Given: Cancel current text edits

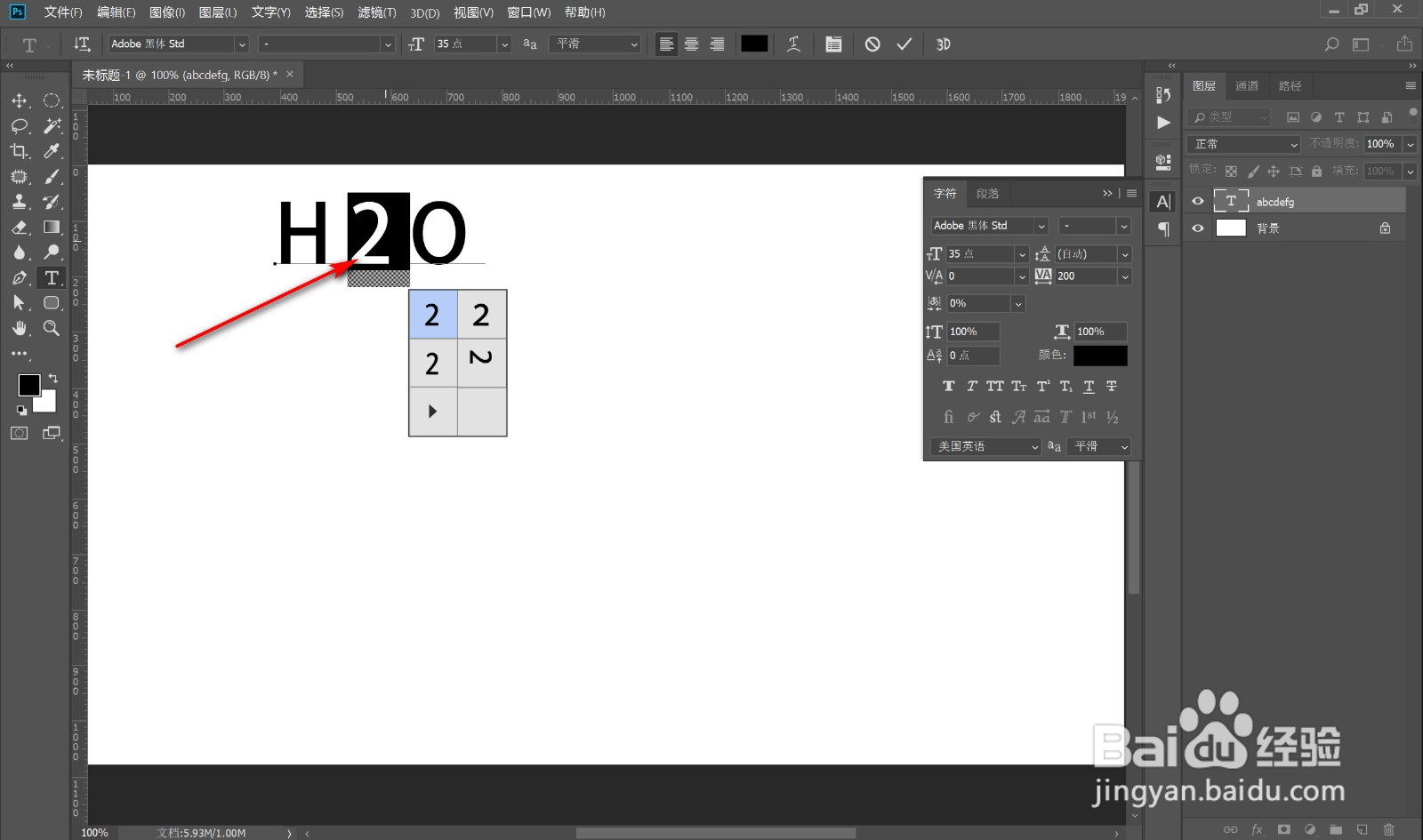Looking at the screenshot, I should (x=872, y=44).
